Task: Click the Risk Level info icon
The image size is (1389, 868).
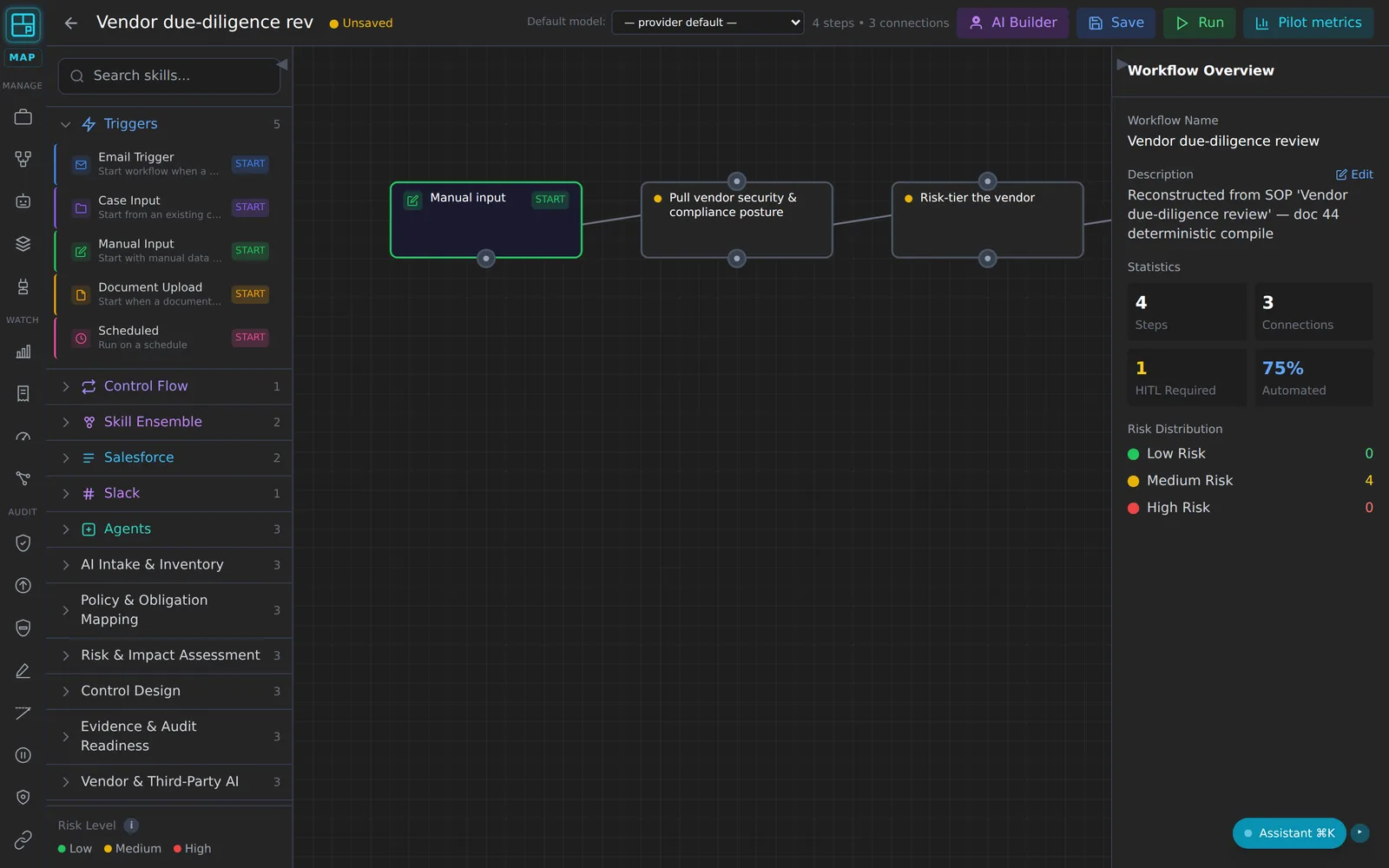Action: click(x=131, y=825)
